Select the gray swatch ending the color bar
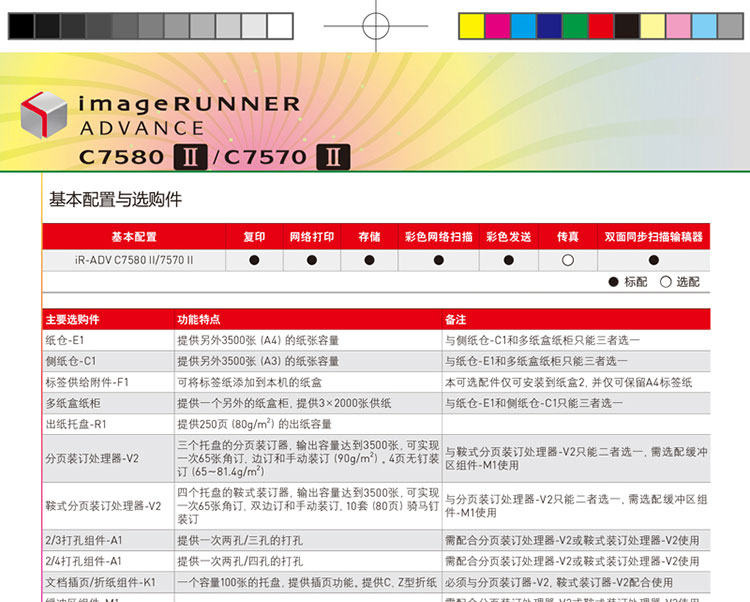Image resolution: width=750 pixels, height=602 pixels. [730, 26]
